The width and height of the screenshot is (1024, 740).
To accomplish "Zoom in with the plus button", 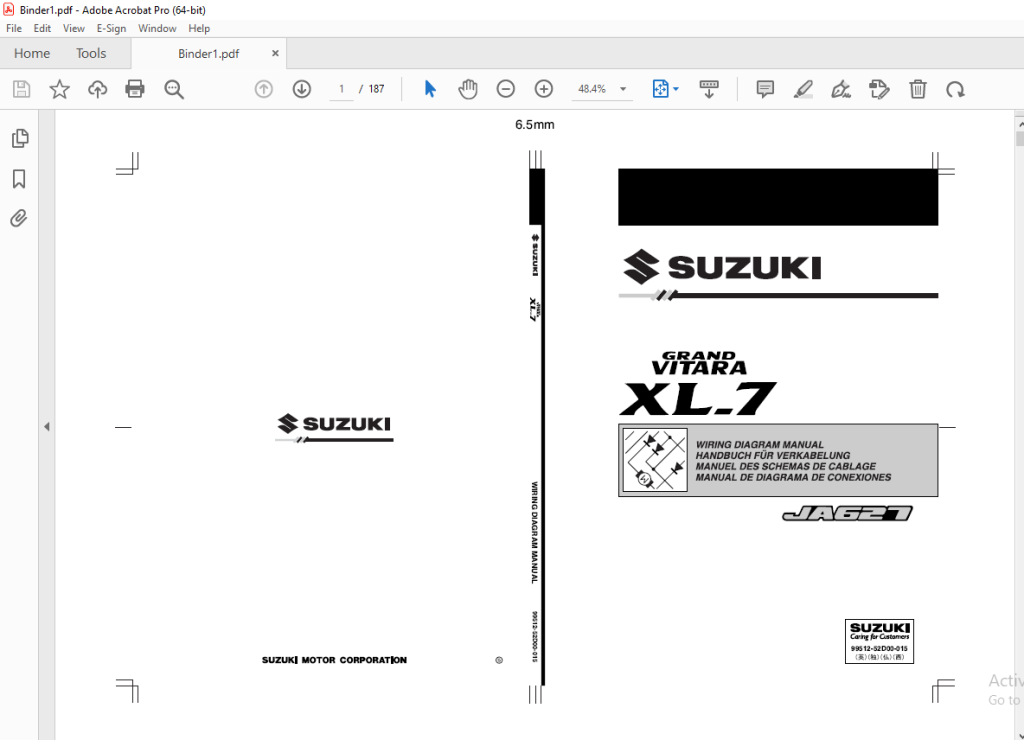I will [x=543, y=89].
